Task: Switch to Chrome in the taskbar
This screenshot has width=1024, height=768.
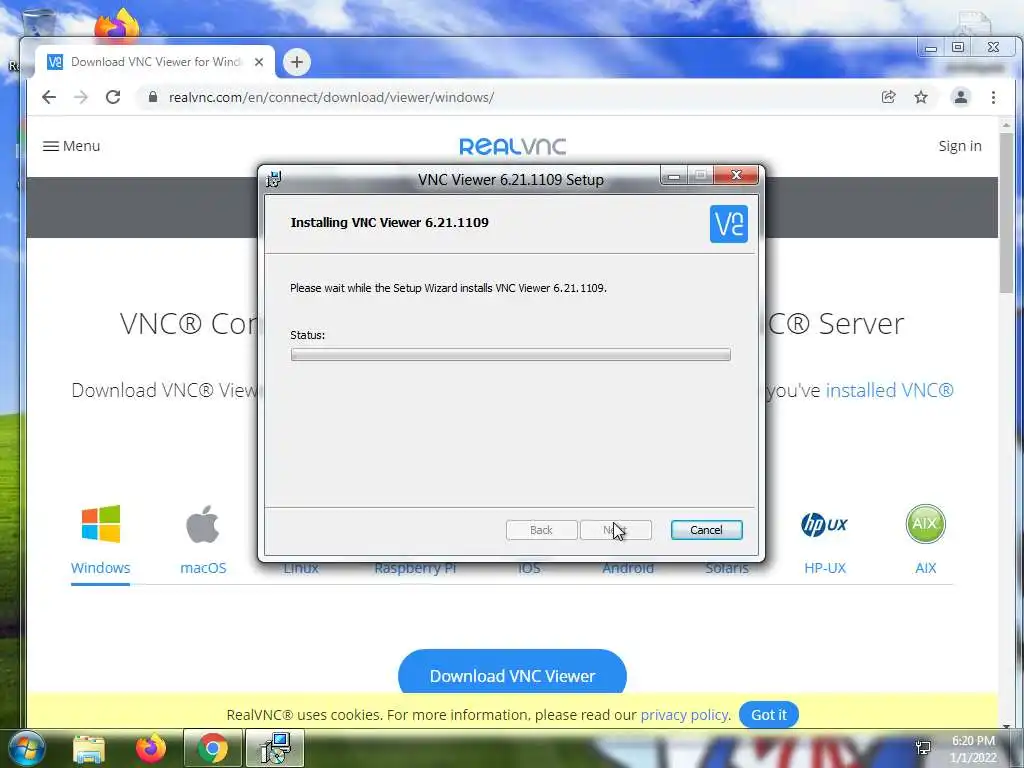Action: point(213,748)
